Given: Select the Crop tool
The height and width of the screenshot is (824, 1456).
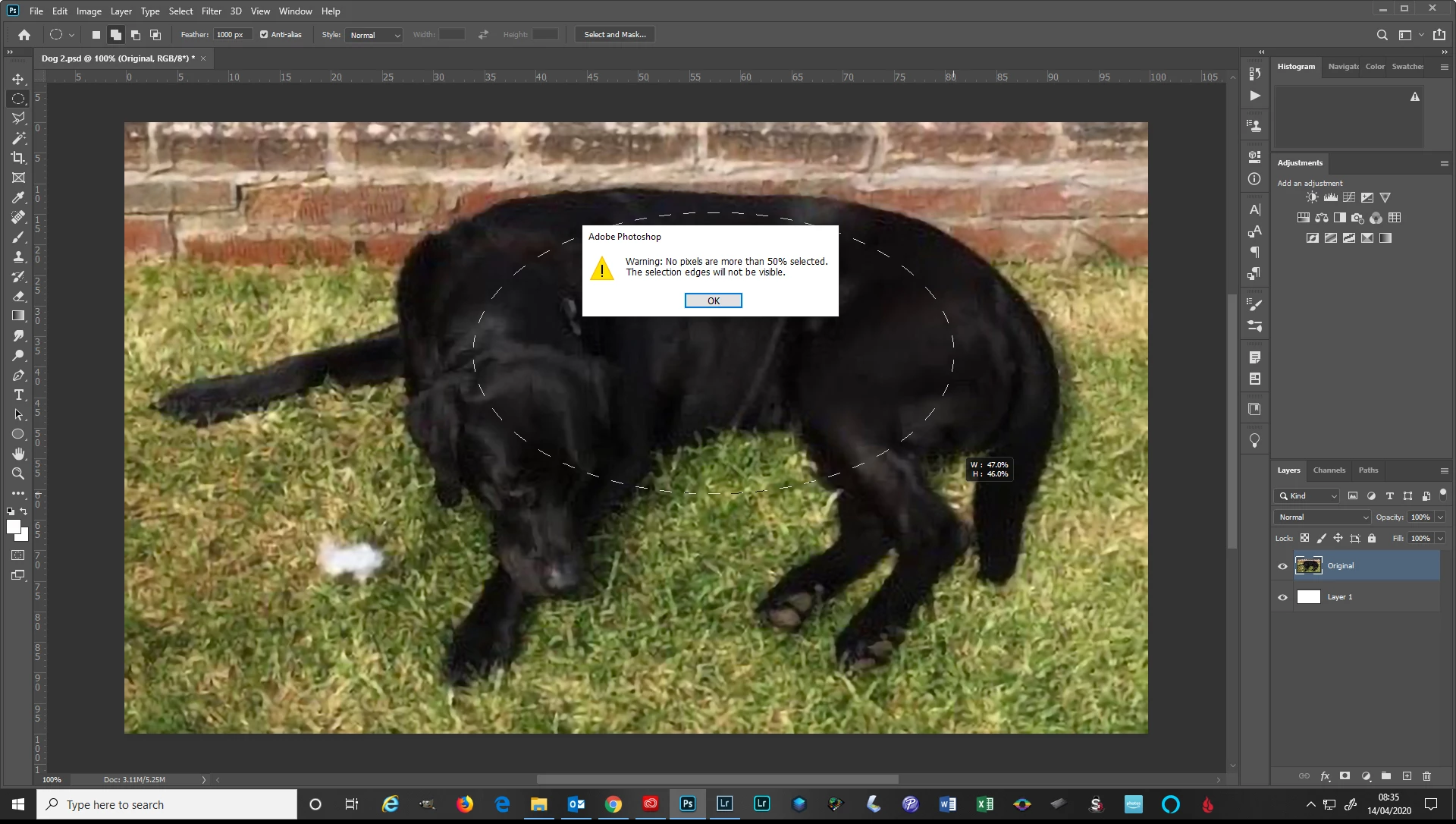Looking at the screenshot, I should pos(18,158).
